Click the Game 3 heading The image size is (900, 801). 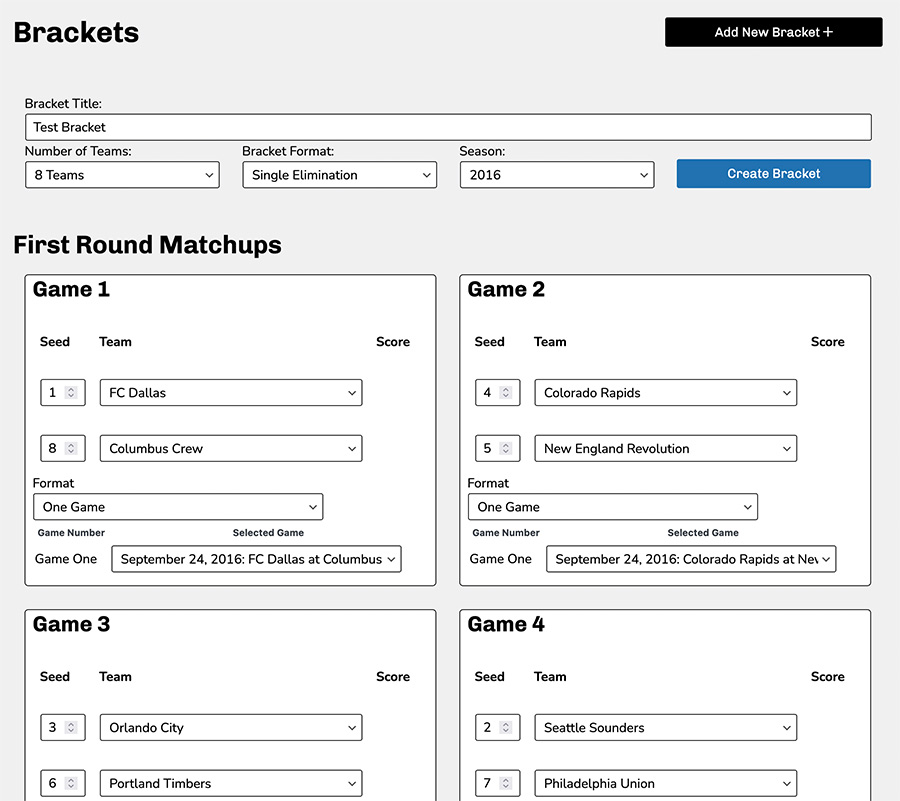pos(71,624)
